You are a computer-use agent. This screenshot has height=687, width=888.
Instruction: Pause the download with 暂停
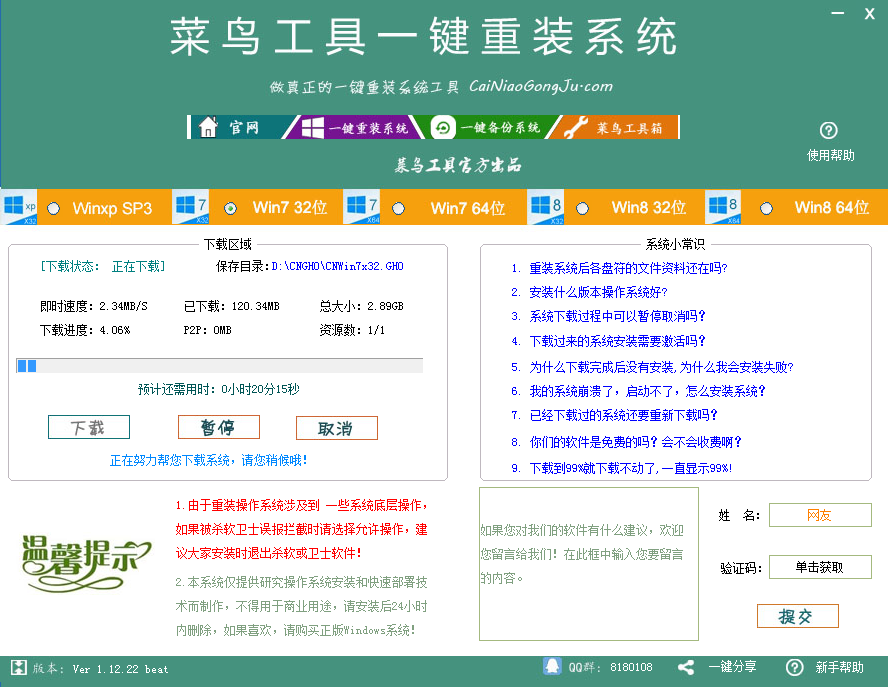pyautogui.click(x=219, y=427)
